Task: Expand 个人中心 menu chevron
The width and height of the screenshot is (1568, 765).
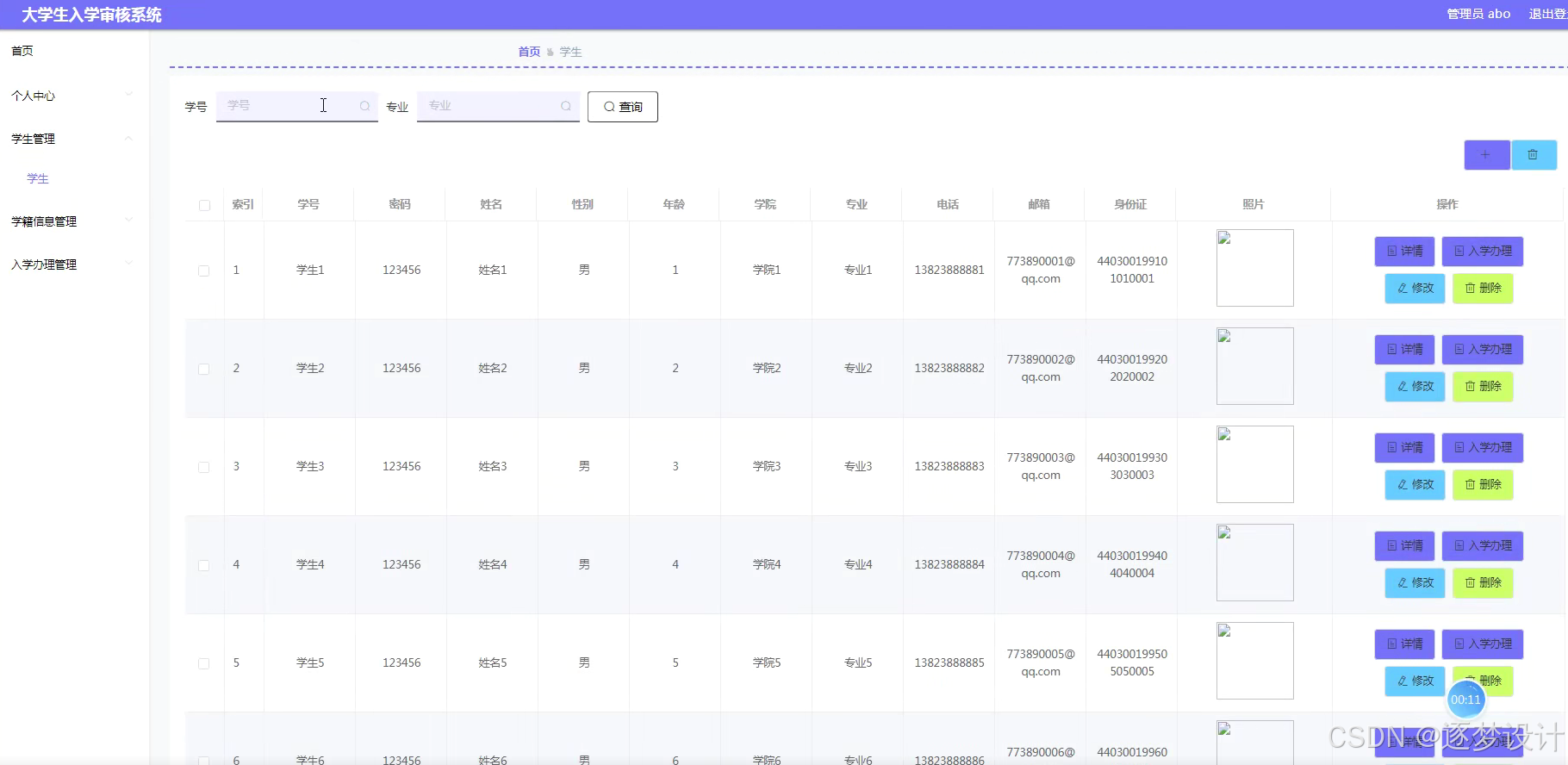Action: pos(128,95)
